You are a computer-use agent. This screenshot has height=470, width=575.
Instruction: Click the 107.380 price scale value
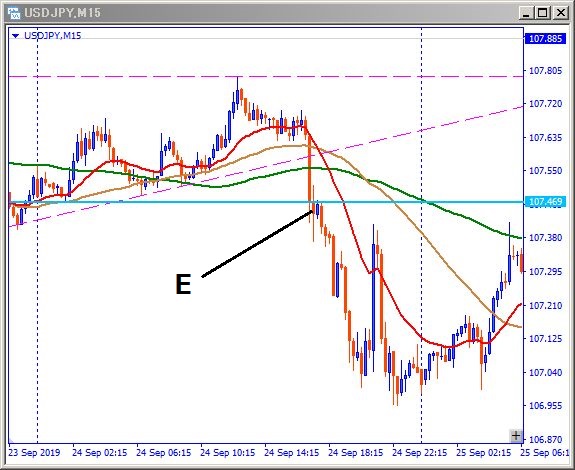coord(545,238)
